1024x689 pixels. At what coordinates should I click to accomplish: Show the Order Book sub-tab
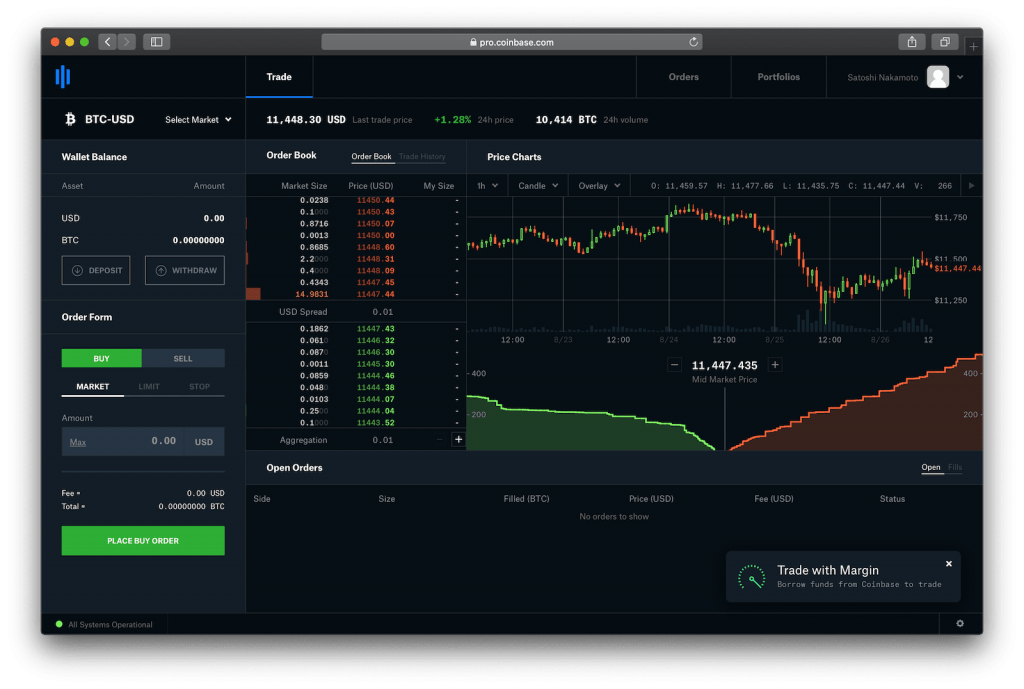click(371, 156)
